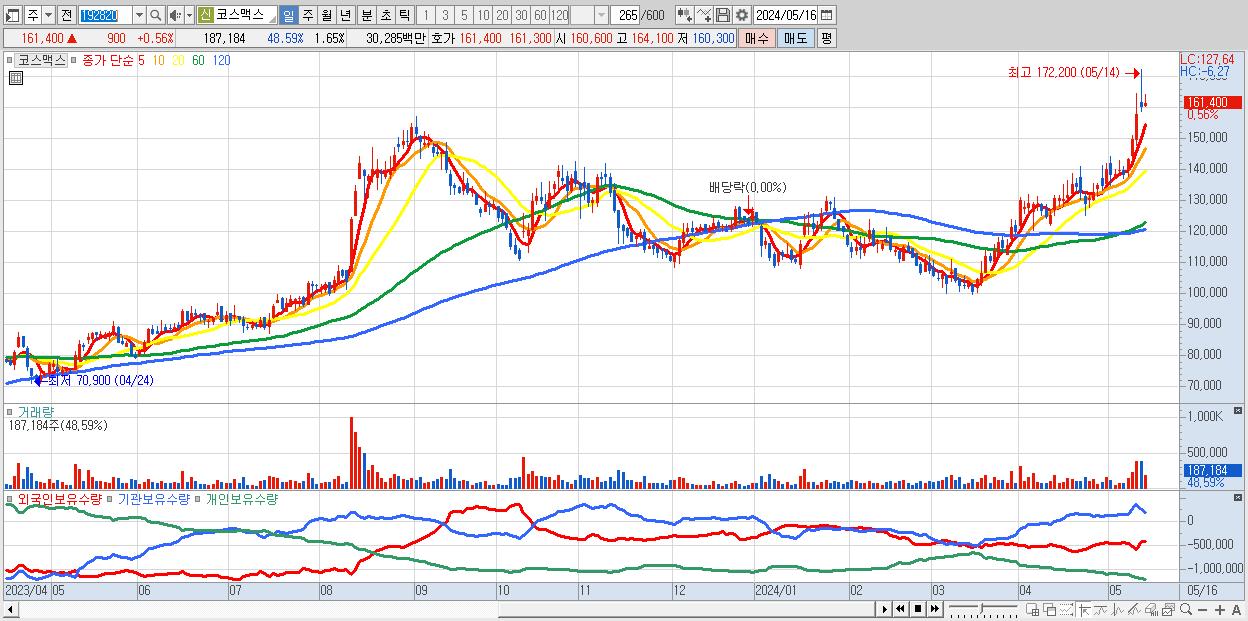Screen dimensions: 1248x621
Task: Click the red 5-day moving average label
Action: click(142, 60)
